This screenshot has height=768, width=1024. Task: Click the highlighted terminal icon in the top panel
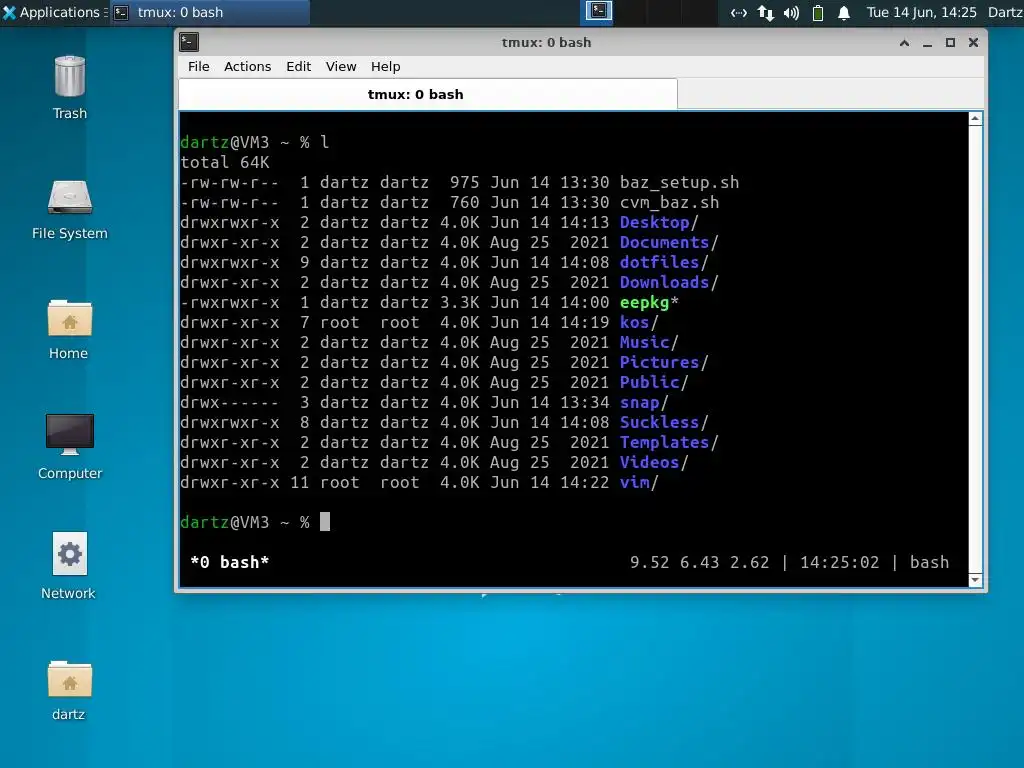tap(599, 12)
